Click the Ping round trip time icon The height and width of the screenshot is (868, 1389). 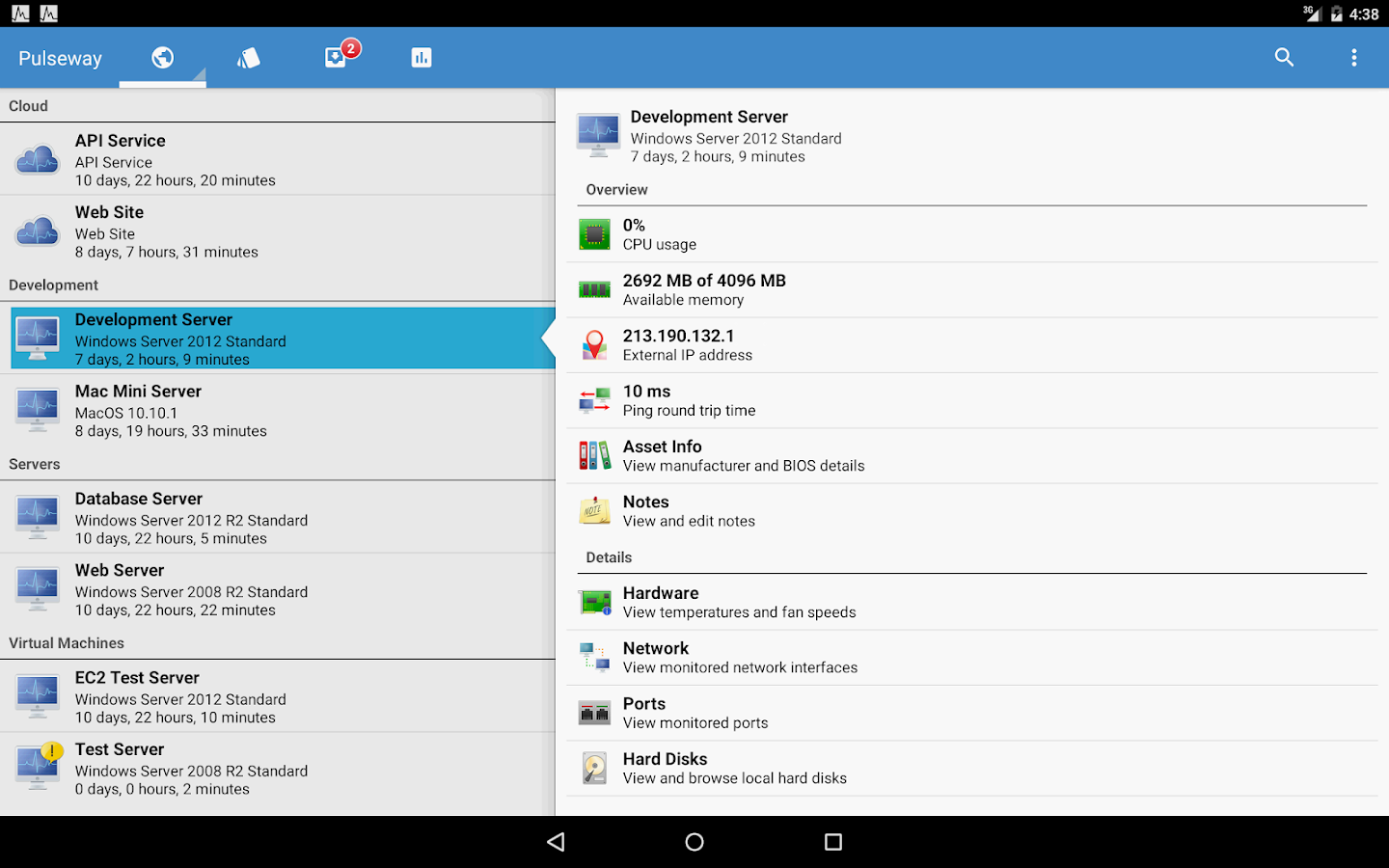595,399
